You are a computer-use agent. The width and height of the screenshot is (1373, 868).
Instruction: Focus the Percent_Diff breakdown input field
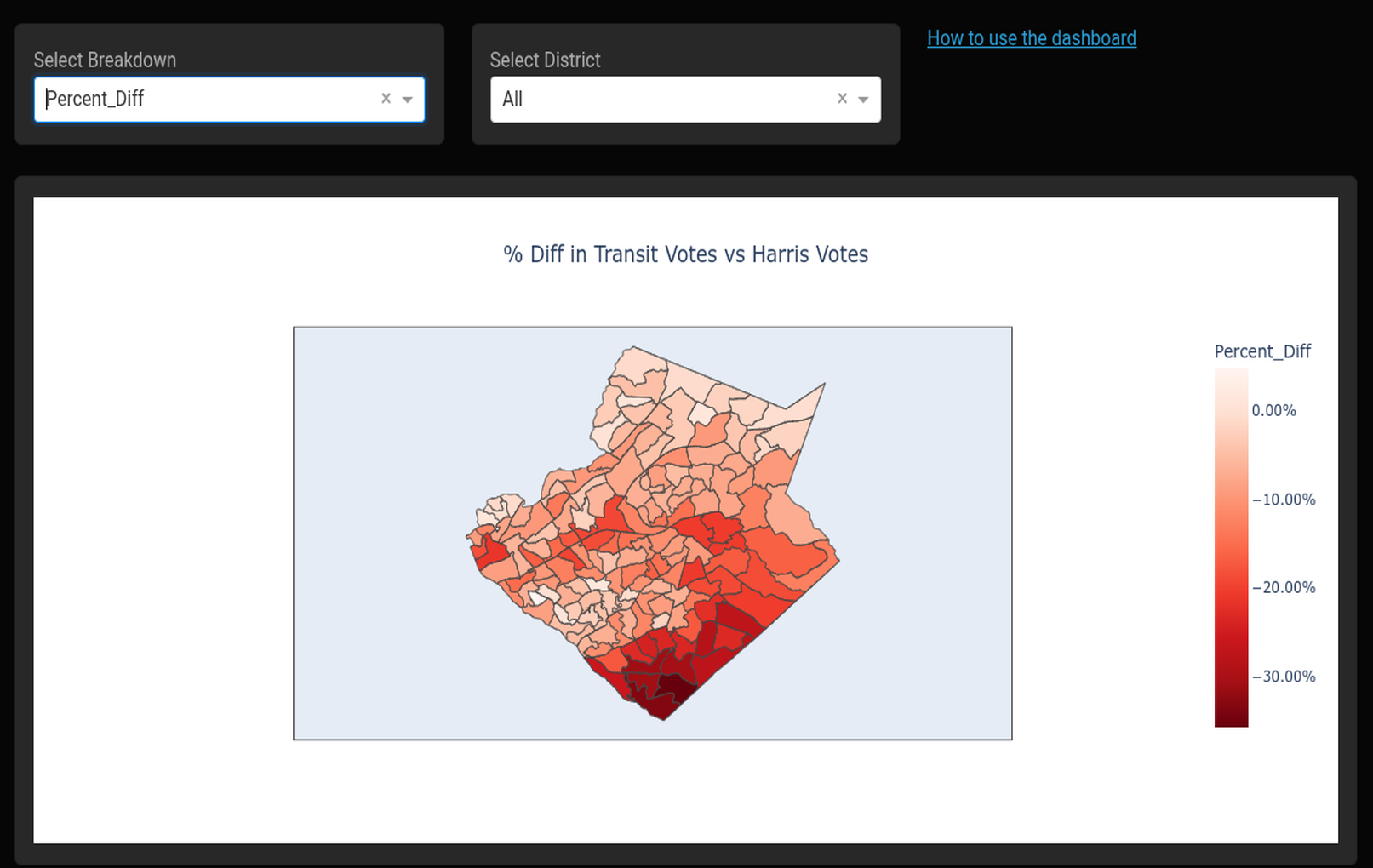coord(204,100)
